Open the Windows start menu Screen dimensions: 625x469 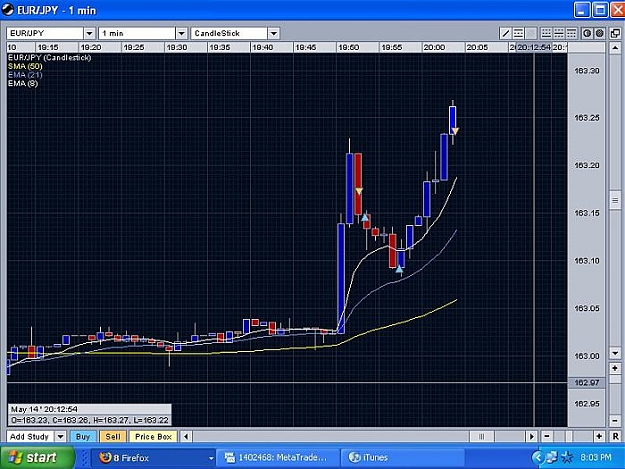click(x=37, y=457)
